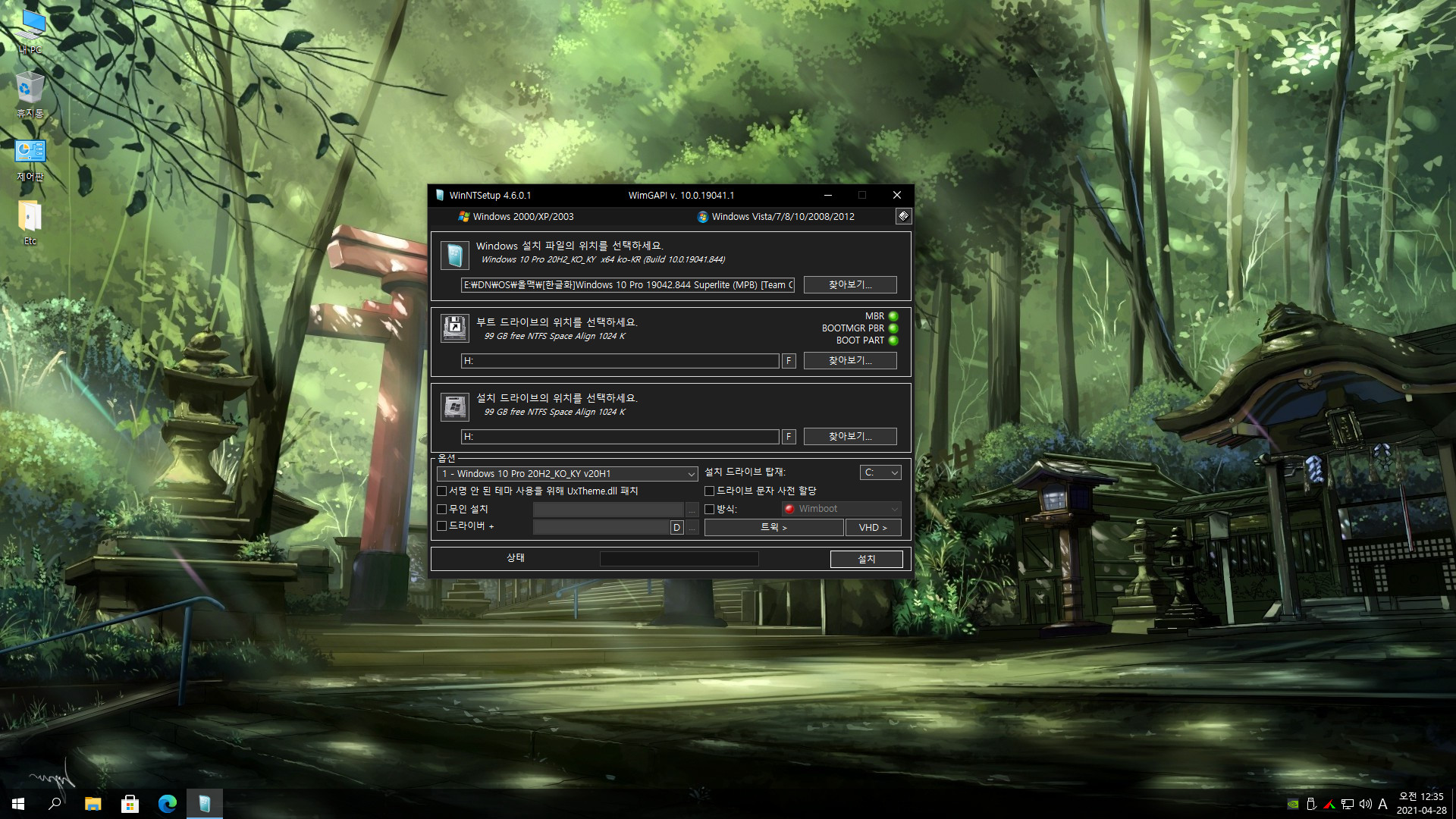Click the F button beside install drive path
Image resolution: width=1456 pixels, height=819 pixels.
(x=789, y=437)
